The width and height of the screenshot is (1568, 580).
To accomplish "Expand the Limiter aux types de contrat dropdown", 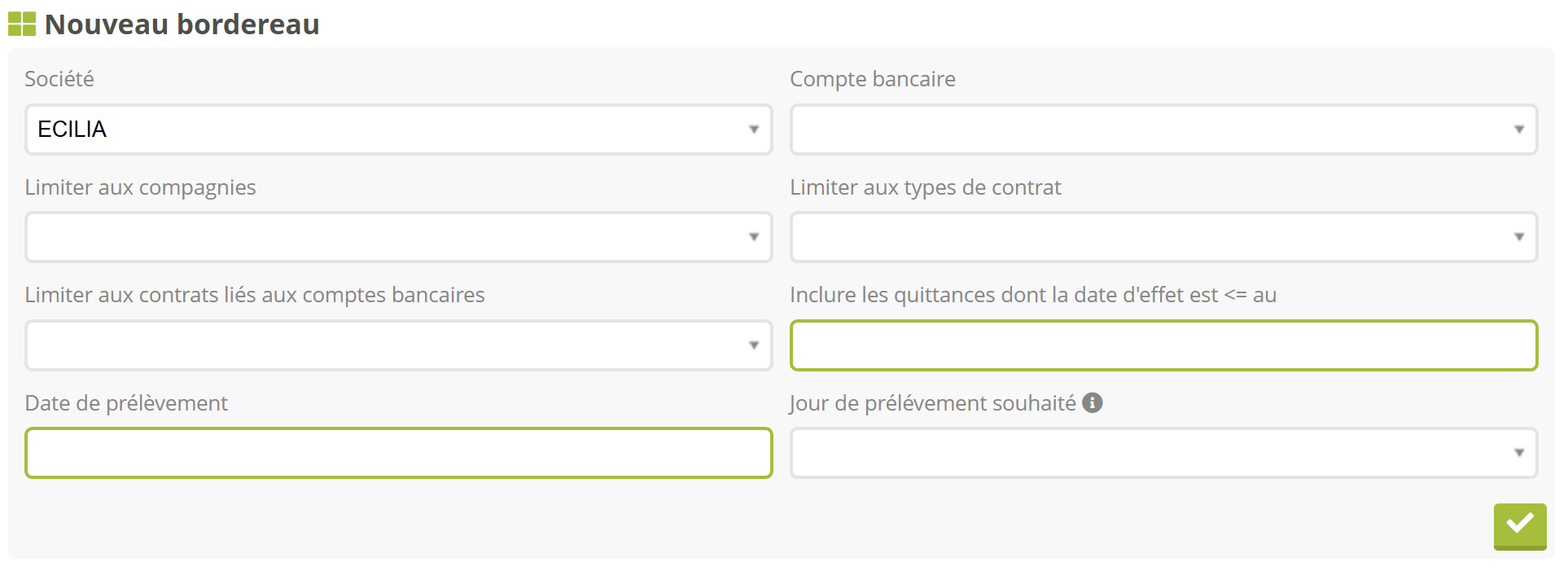I will pyautogui.click(x=1156, y=237).
